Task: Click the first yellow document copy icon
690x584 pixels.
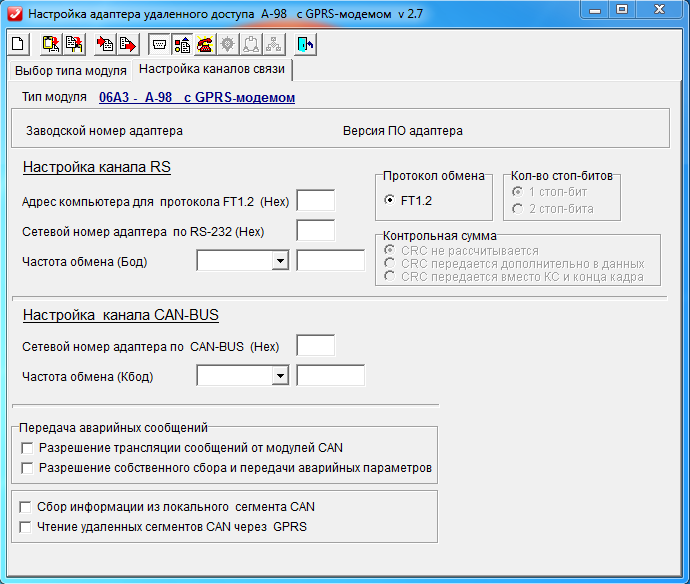Action: click(x=50, y=44)
